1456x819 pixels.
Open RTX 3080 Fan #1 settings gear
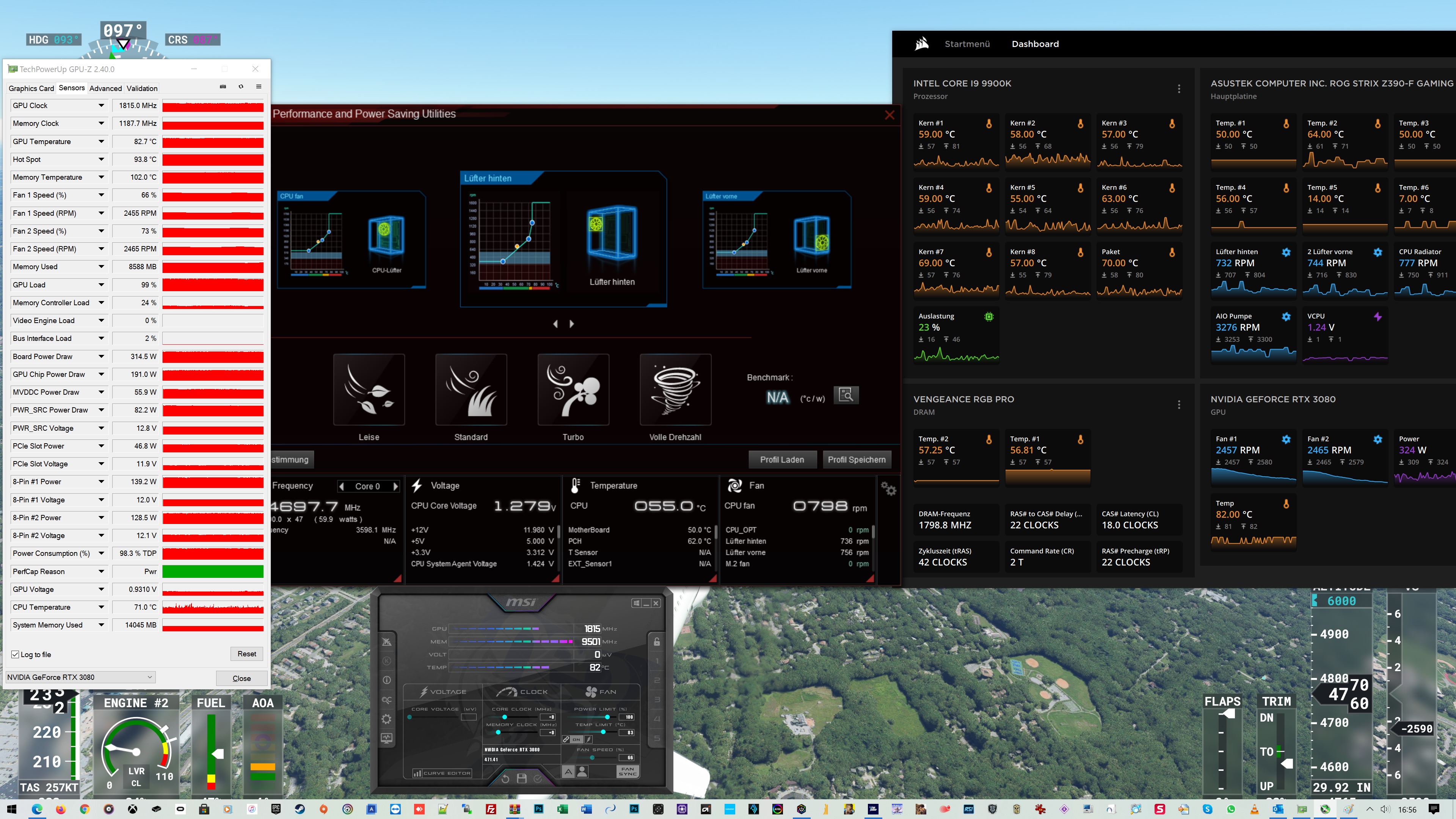coord(1286,439)
